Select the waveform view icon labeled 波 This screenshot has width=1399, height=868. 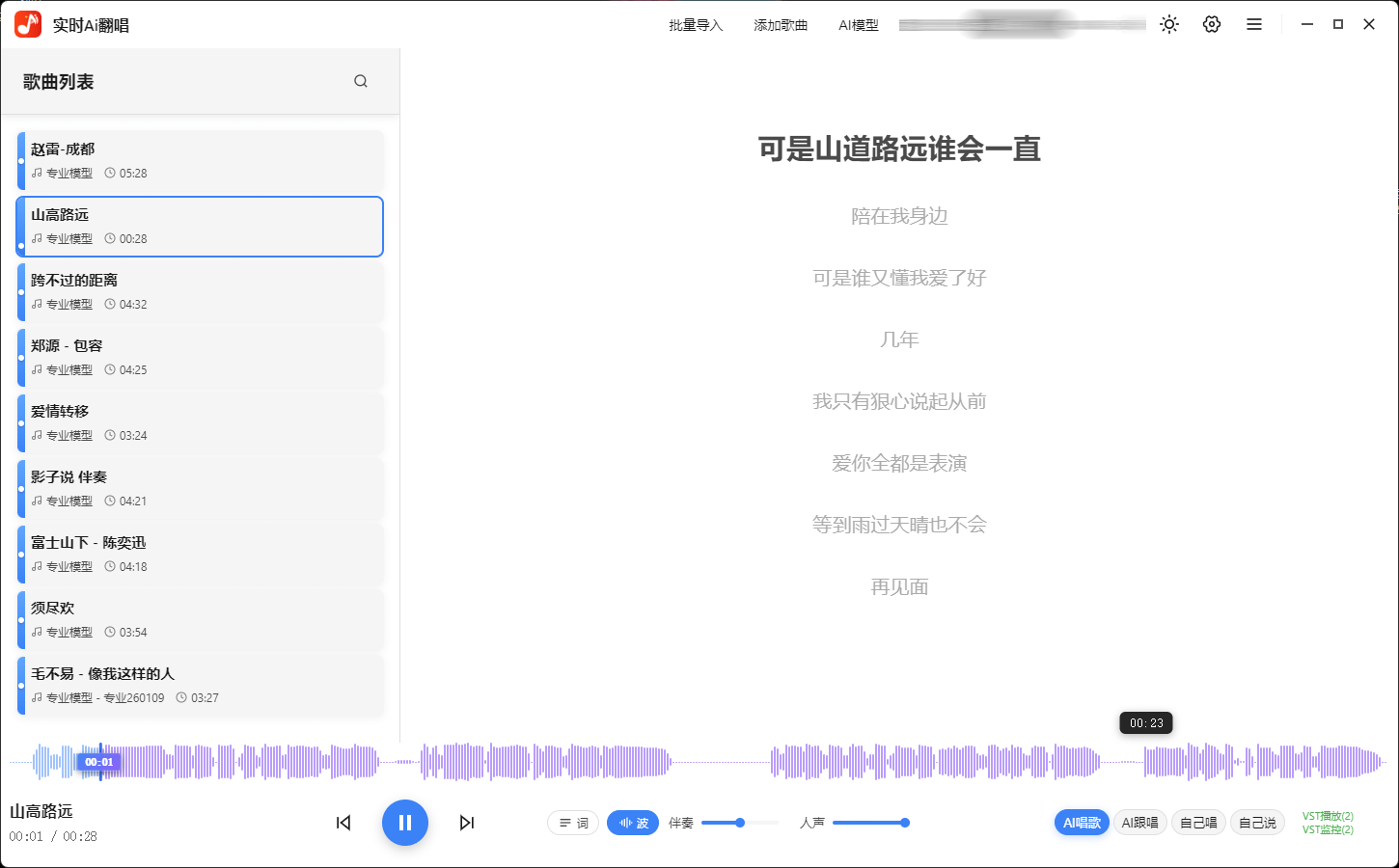[x=633, y=823]
